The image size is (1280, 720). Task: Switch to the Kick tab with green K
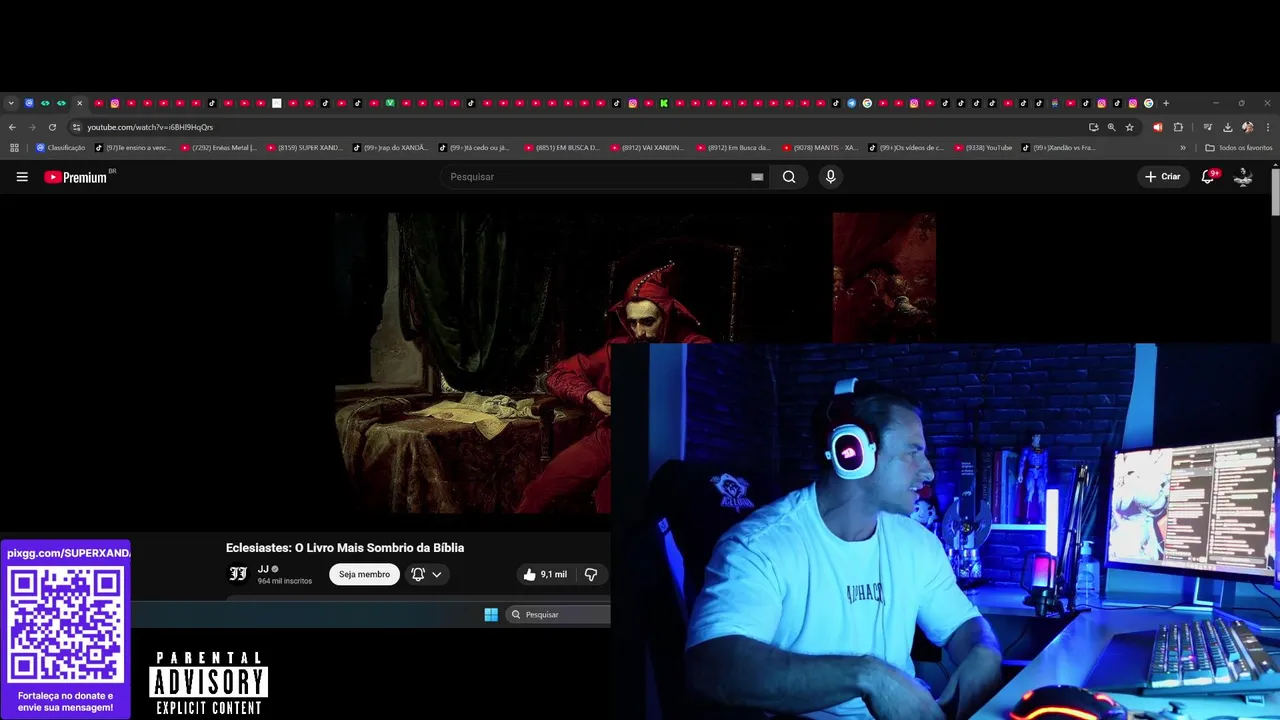click(664, 103)
